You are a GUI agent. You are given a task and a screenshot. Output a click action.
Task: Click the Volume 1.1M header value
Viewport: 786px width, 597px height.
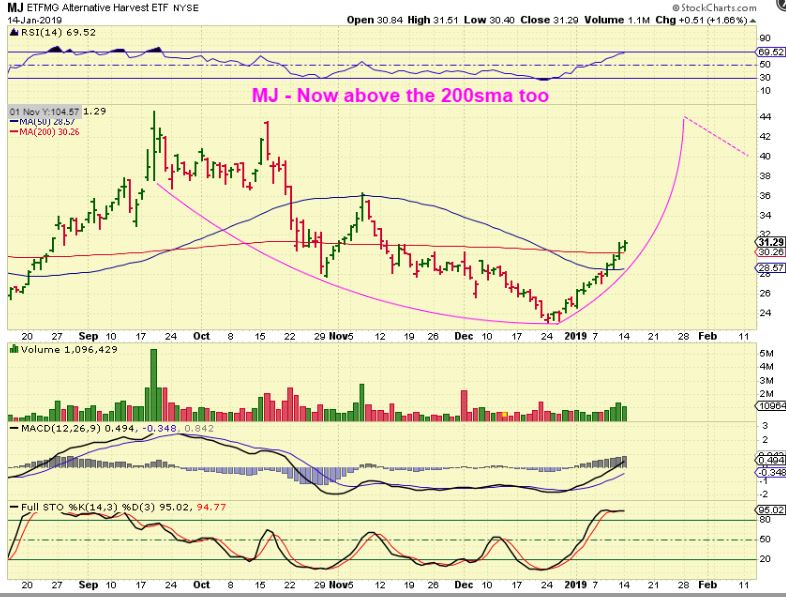[617, 20]
